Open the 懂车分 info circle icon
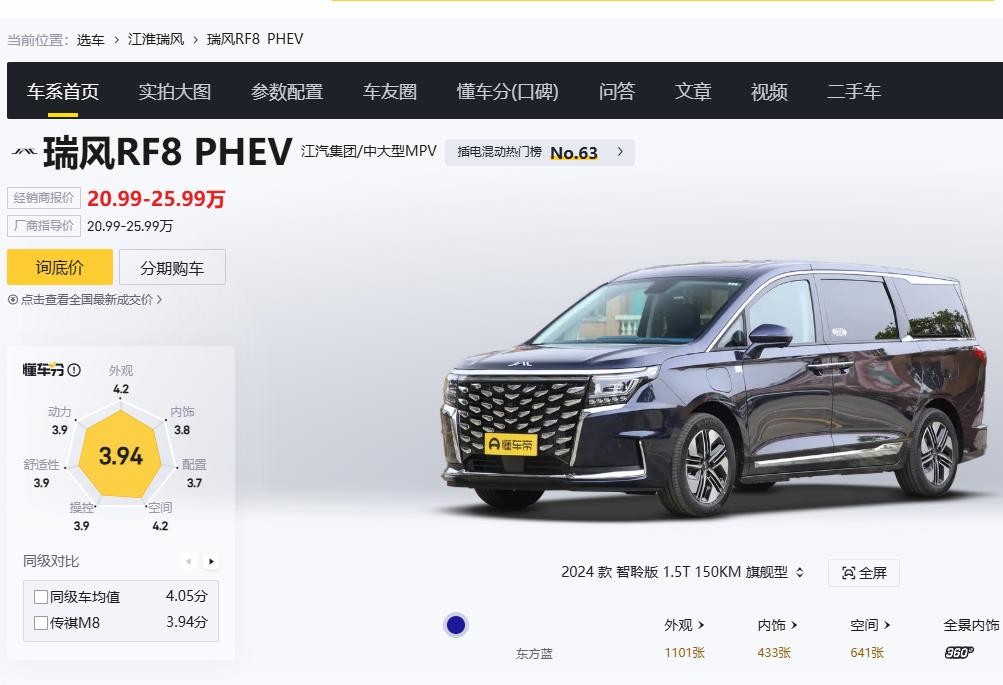 pos(74,370)
